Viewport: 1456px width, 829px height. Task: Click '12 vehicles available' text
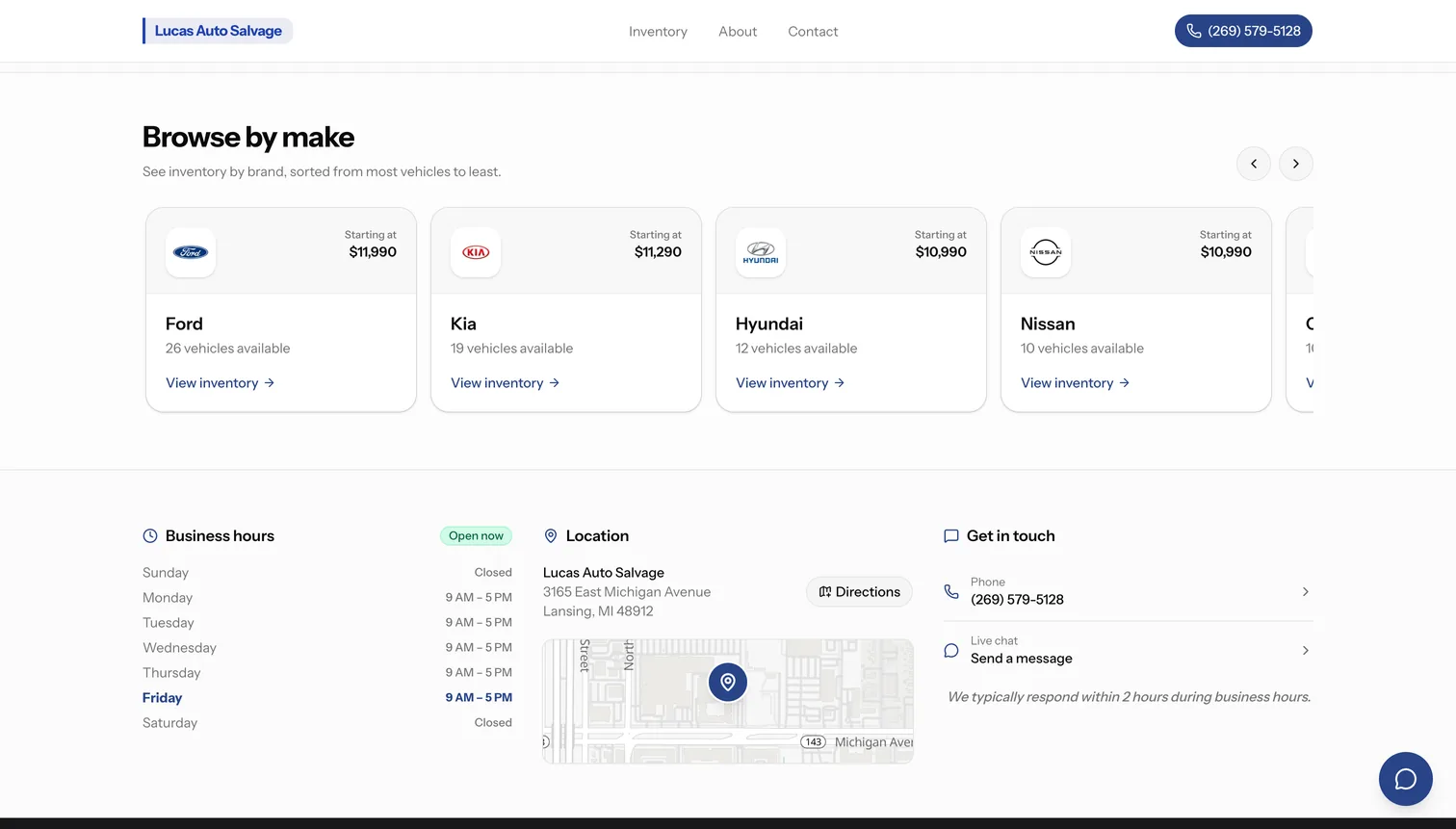pyautogui.click(x=796, y=349)
